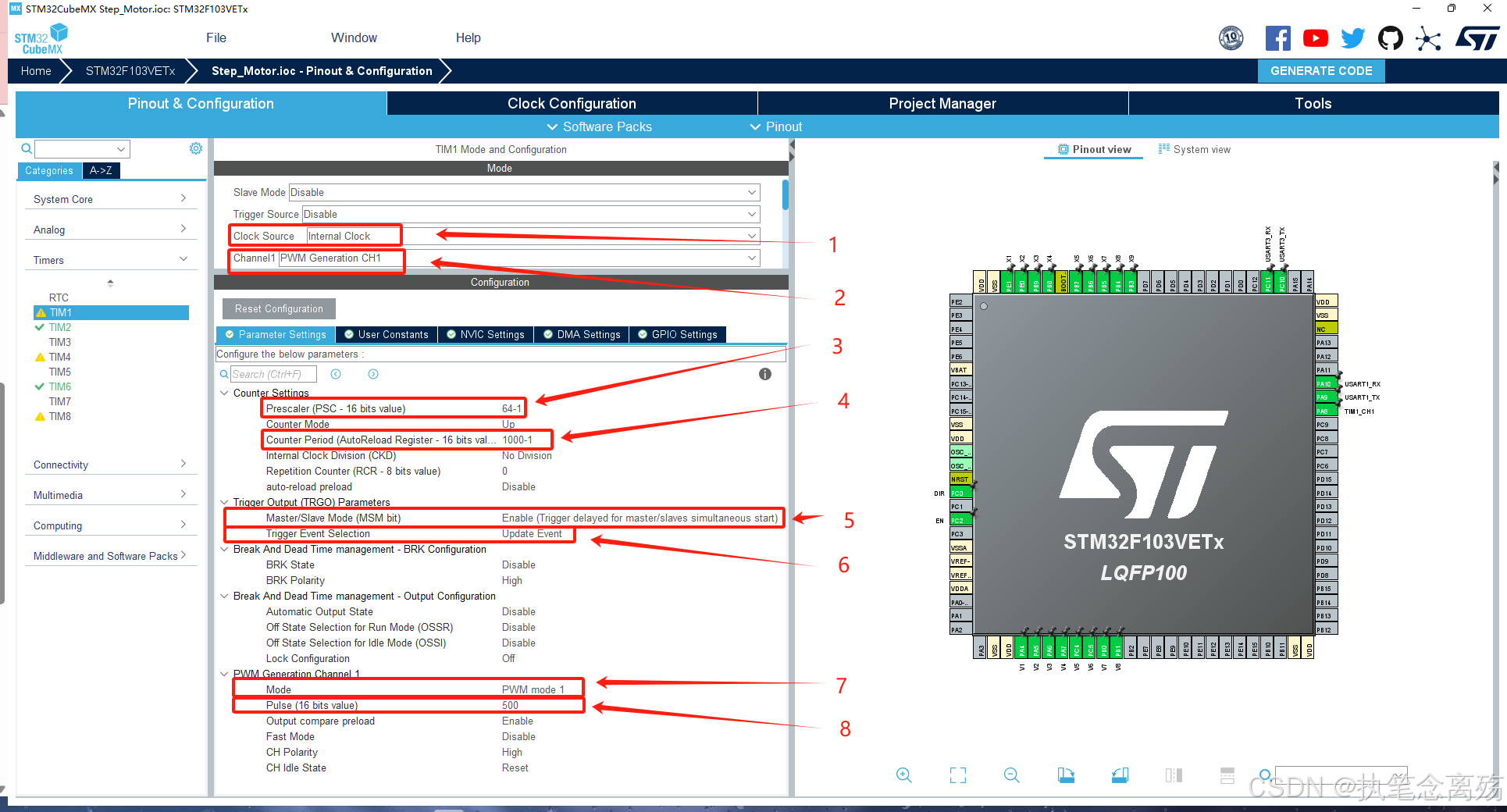This screenshot has height=812, width=1507.
Task: Switch to the NVIC Settings tab
Action: (x=485, y=334)
